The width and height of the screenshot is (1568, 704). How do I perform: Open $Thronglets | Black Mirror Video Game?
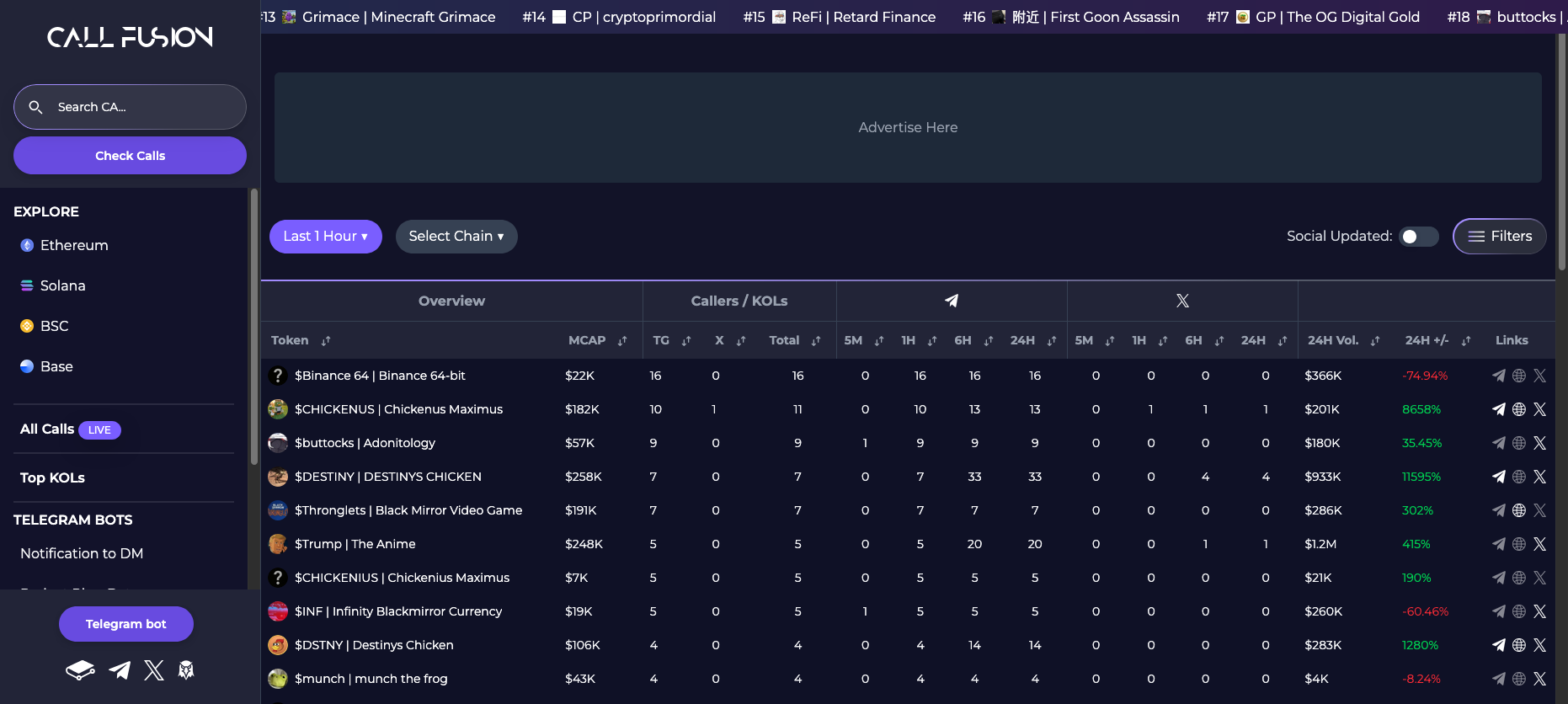coord(408,510)
